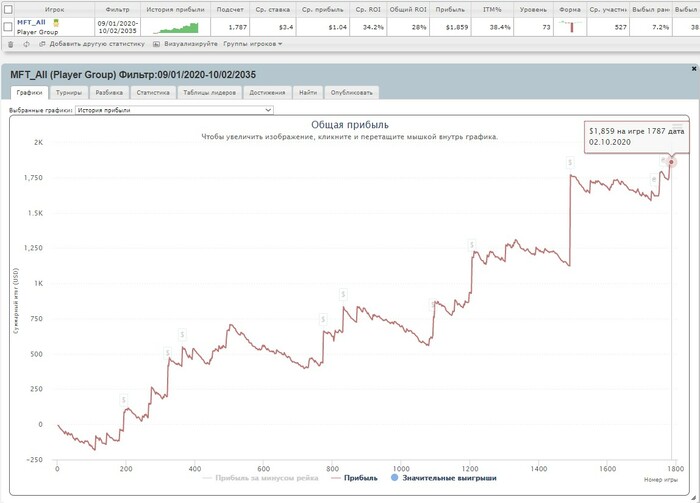Open the Статистика tab

pyautogui.click(x=153, y=92)
